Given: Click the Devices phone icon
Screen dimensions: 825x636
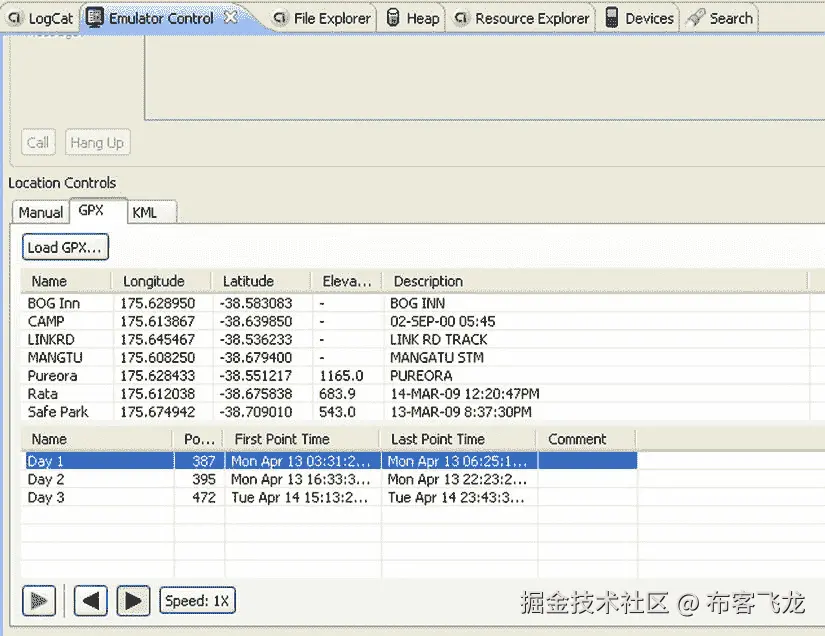Looking at the screenshot, I should (x=611, y=17).
